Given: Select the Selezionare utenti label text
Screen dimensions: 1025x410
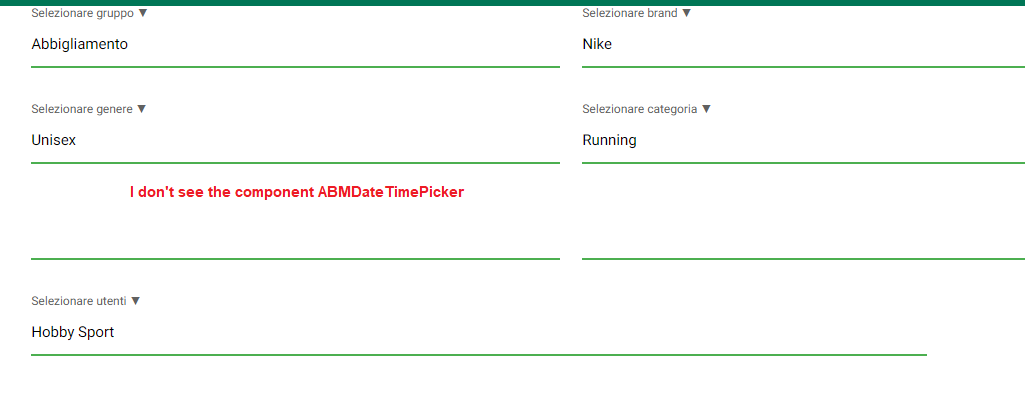Looking at the screenshot, I should pos(79,301).
